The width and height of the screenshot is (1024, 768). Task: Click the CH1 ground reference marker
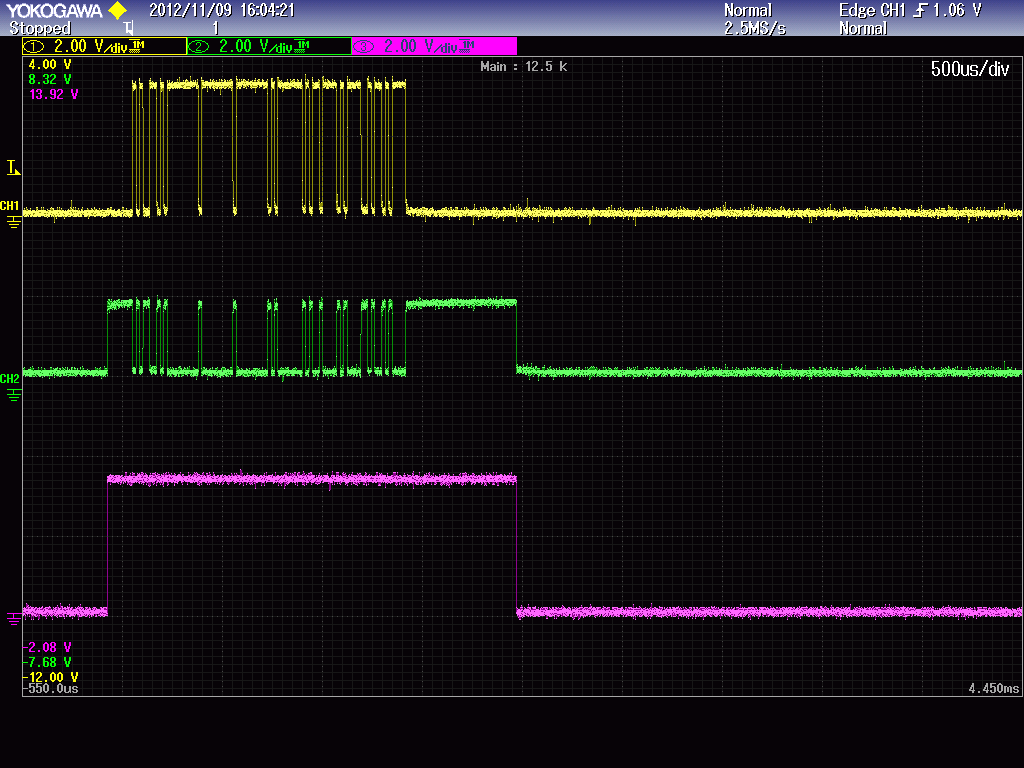13,223
